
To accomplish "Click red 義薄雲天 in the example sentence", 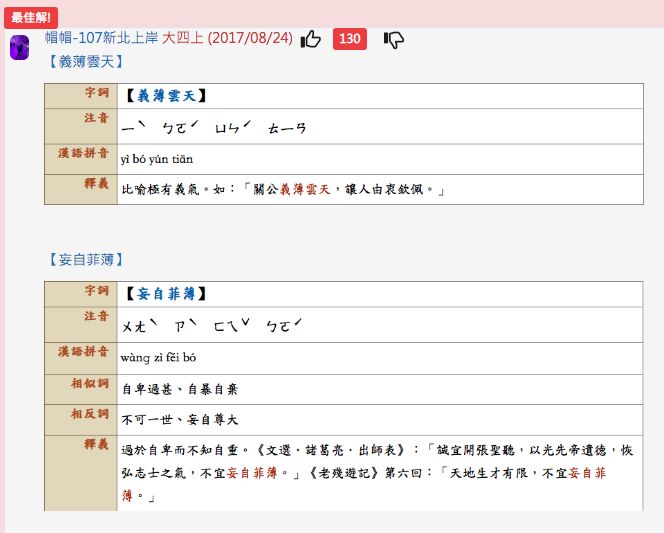I will pyautogui.click(x=304, y=189).
